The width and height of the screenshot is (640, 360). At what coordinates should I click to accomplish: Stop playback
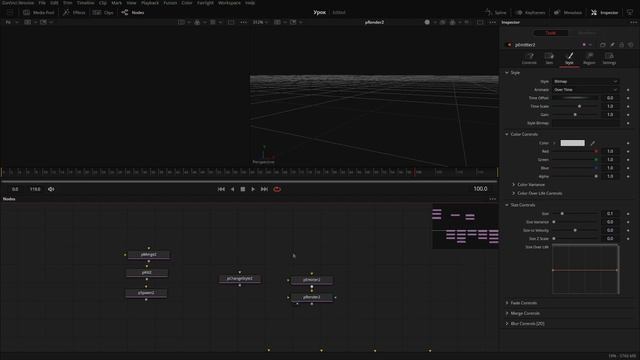click(243, 189)
